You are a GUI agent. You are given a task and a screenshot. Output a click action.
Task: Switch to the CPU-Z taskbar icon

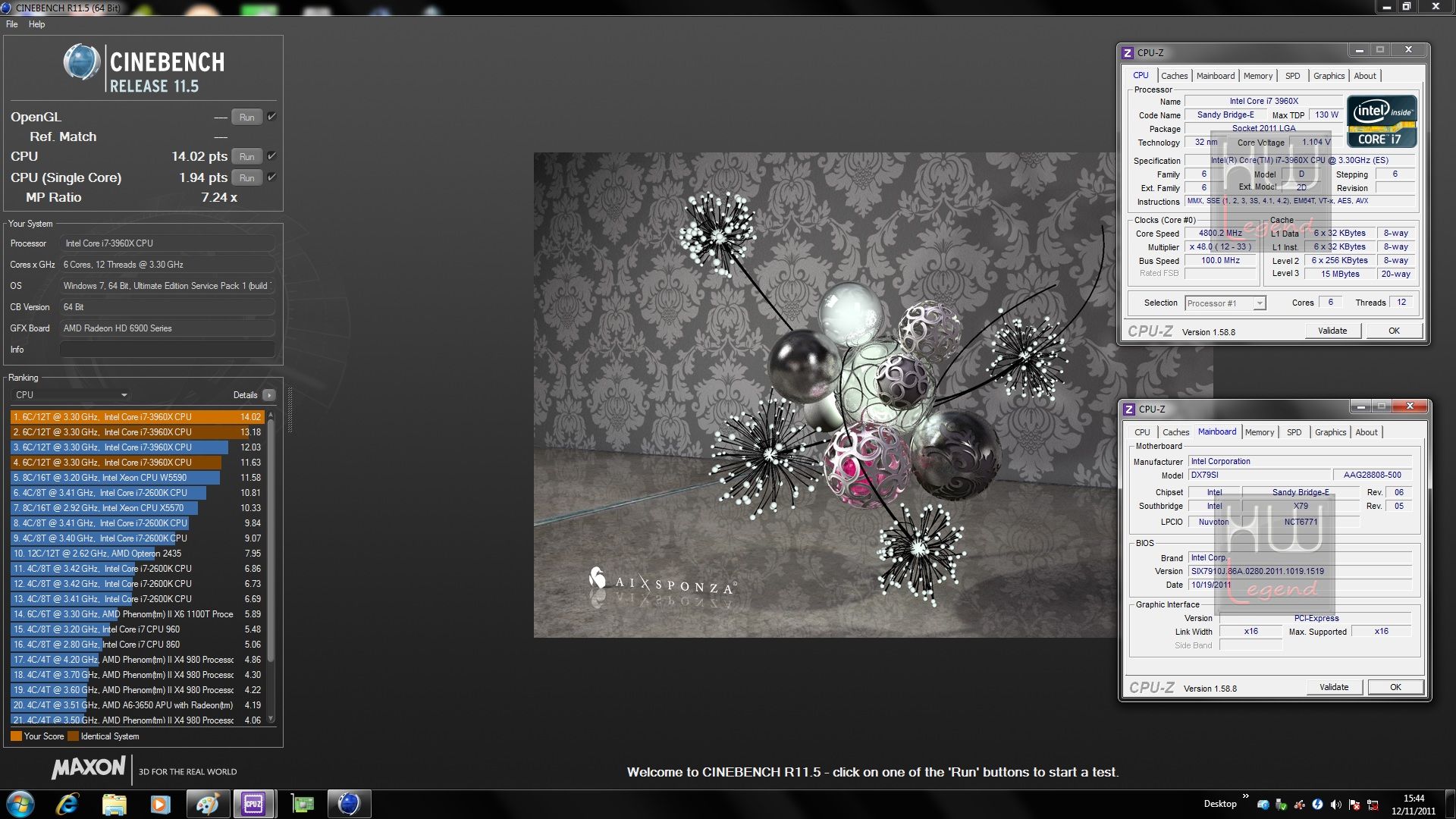[253, 804]
